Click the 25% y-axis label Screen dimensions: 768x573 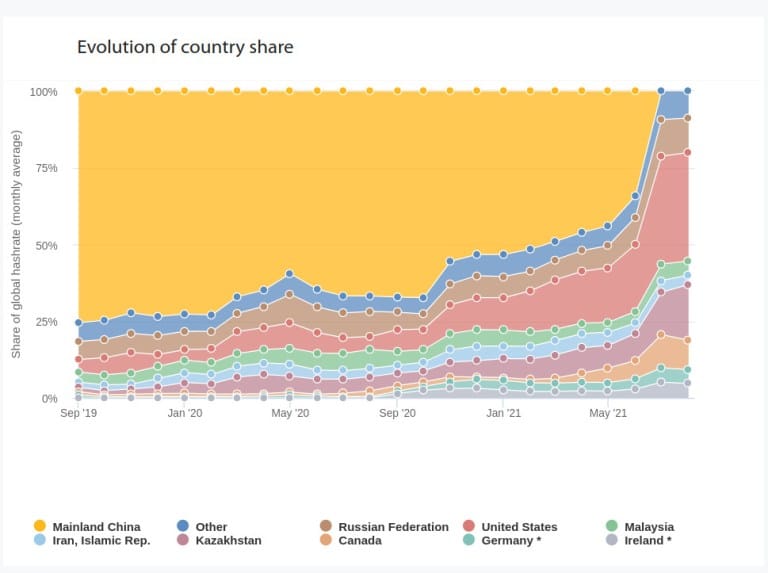pos(47,322)
